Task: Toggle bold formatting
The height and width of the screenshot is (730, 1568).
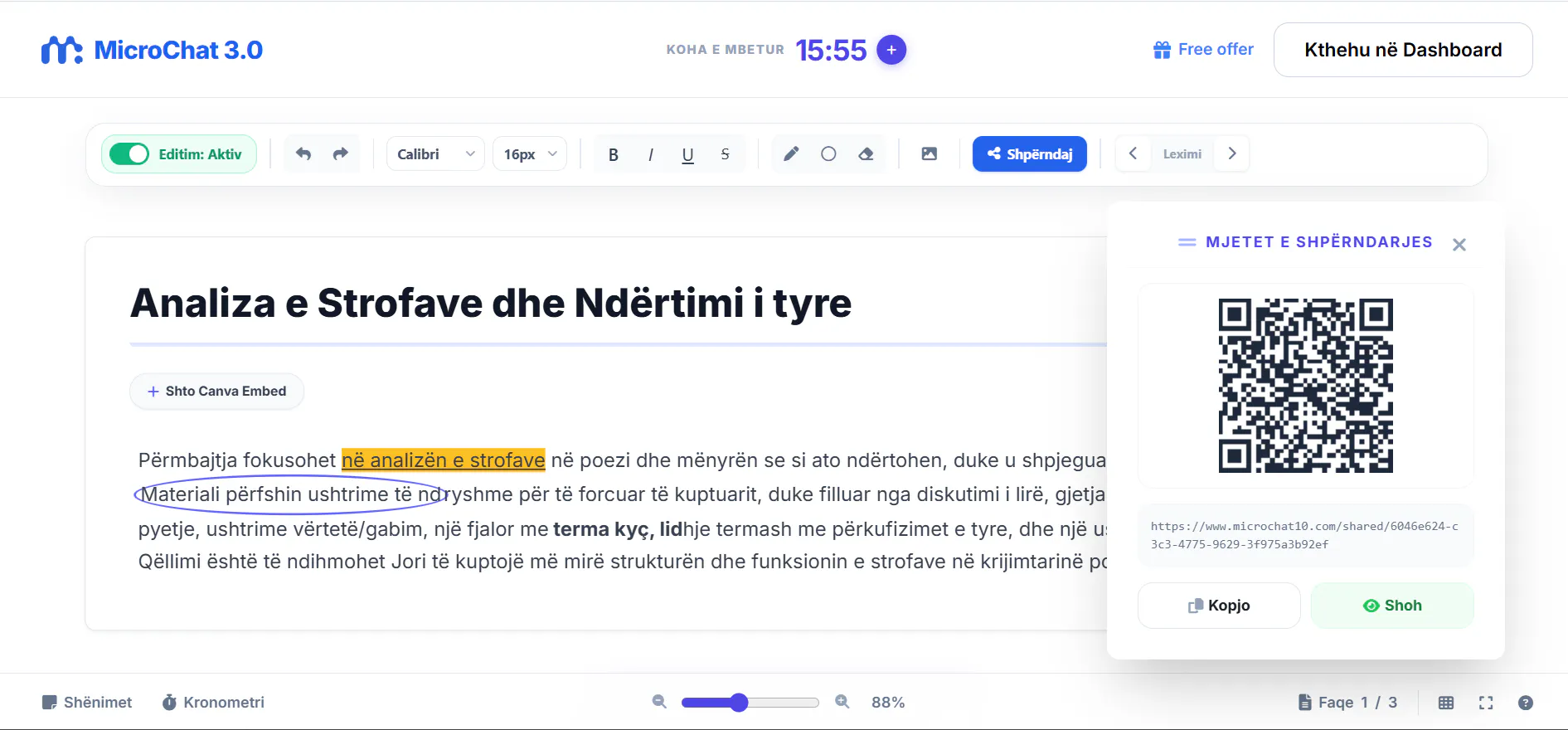Action: (x=614, y=154)
